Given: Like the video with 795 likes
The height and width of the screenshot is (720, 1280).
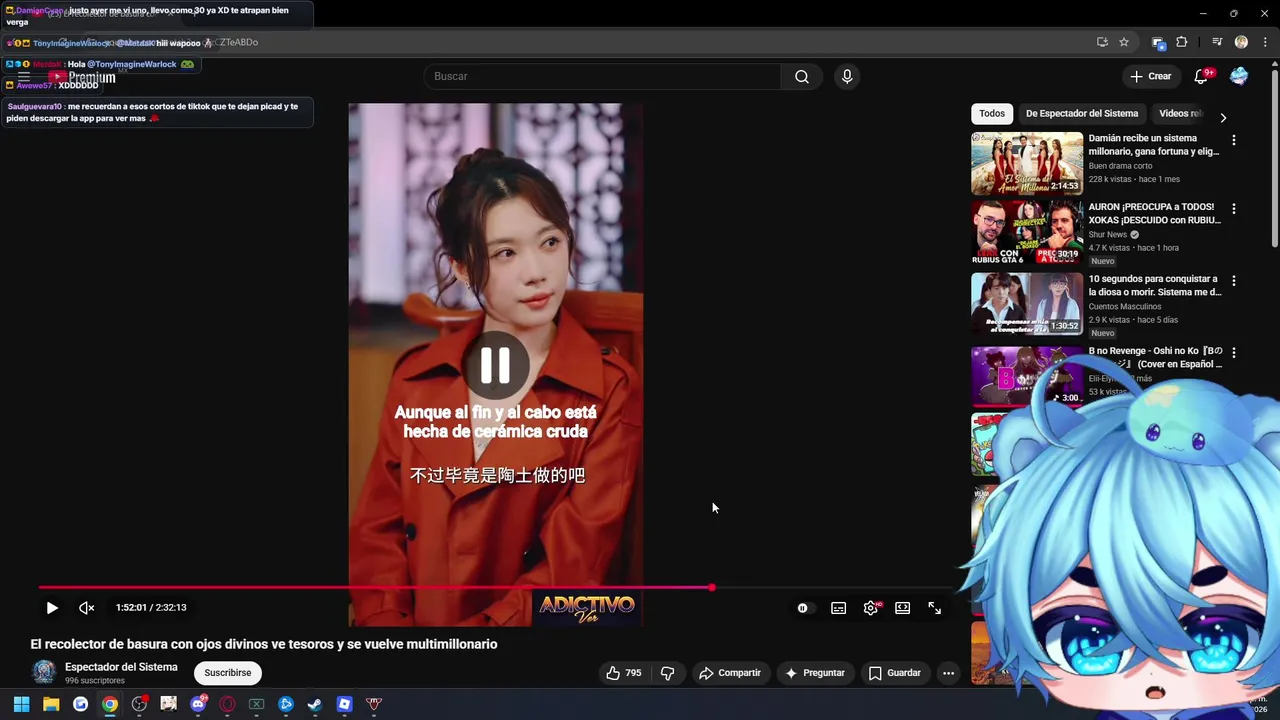Looking at the screenshot, I should click(624, 673).
